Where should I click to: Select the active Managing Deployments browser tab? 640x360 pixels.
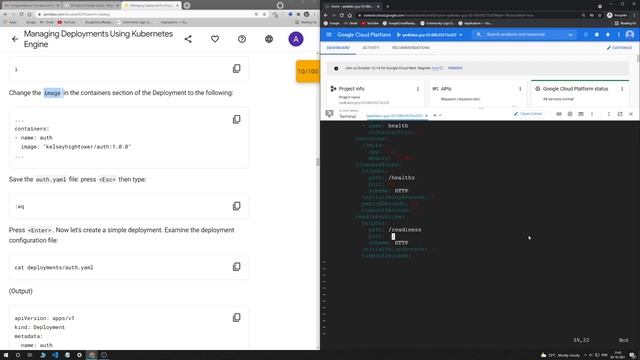[151, 5]
